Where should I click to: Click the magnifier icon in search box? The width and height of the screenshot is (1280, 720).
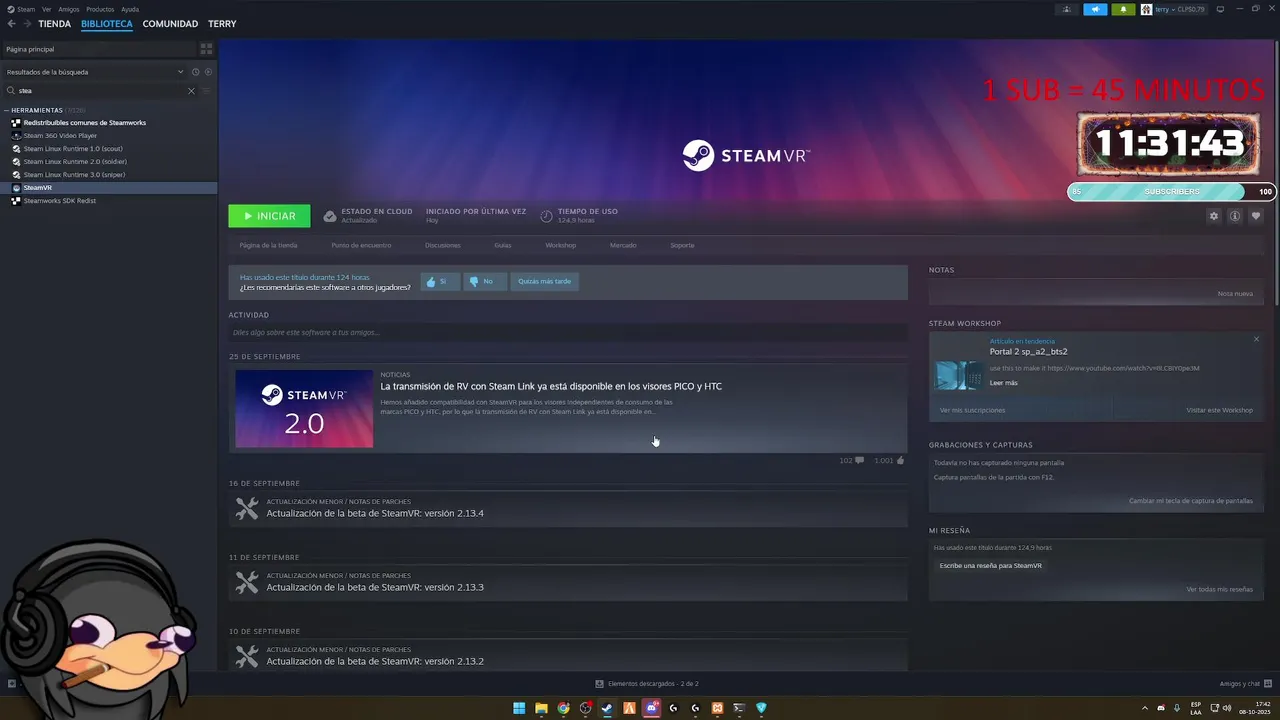(x=11, y=91)
